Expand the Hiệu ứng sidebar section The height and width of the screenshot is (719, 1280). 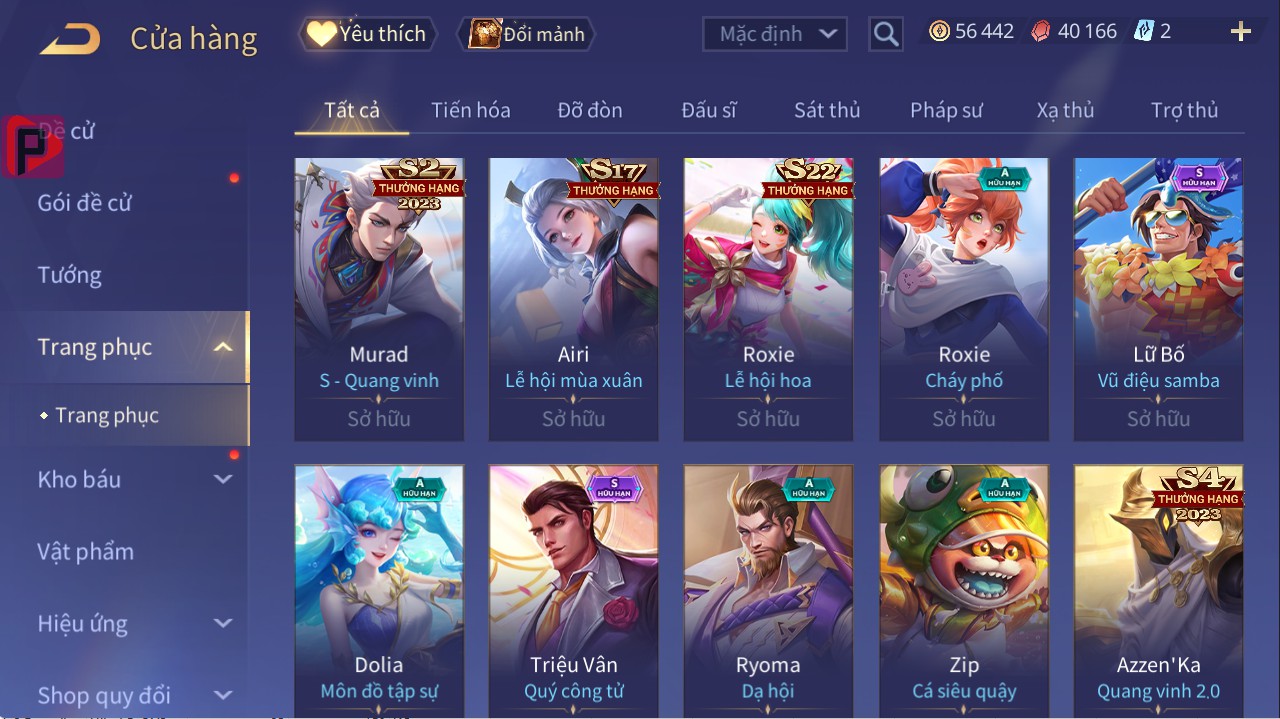tap(223, 623)
